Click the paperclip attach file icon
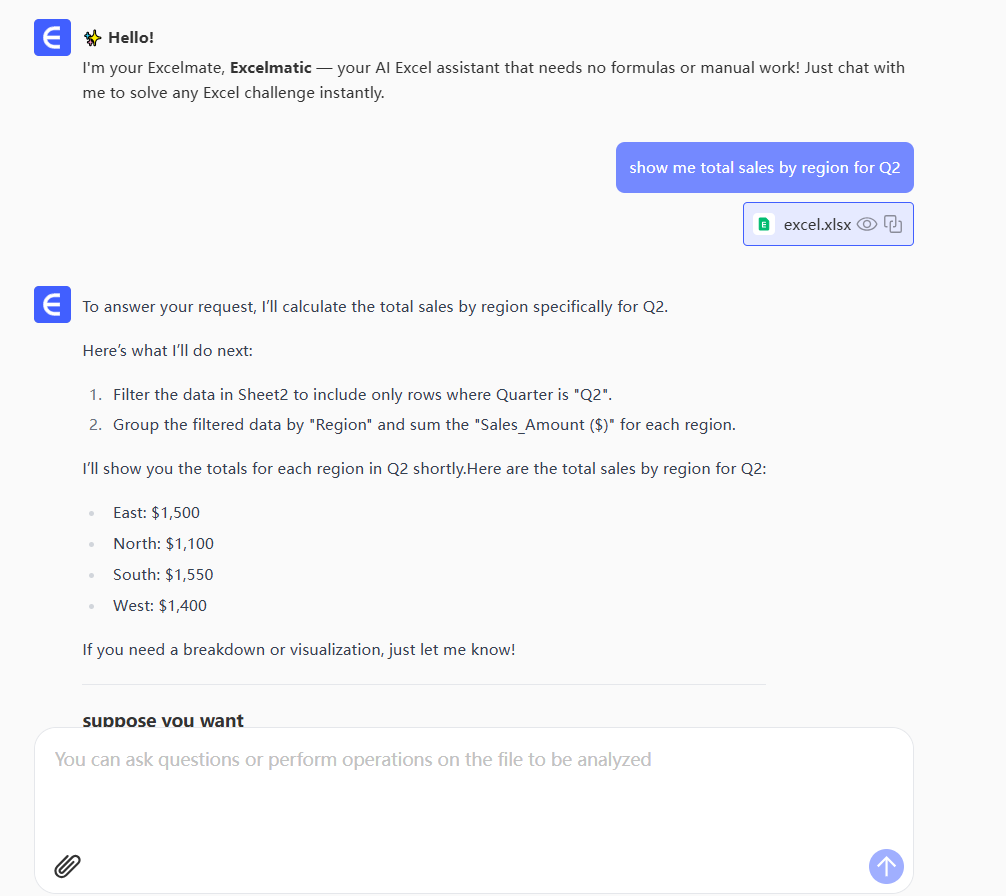 (x=67, y=865)
